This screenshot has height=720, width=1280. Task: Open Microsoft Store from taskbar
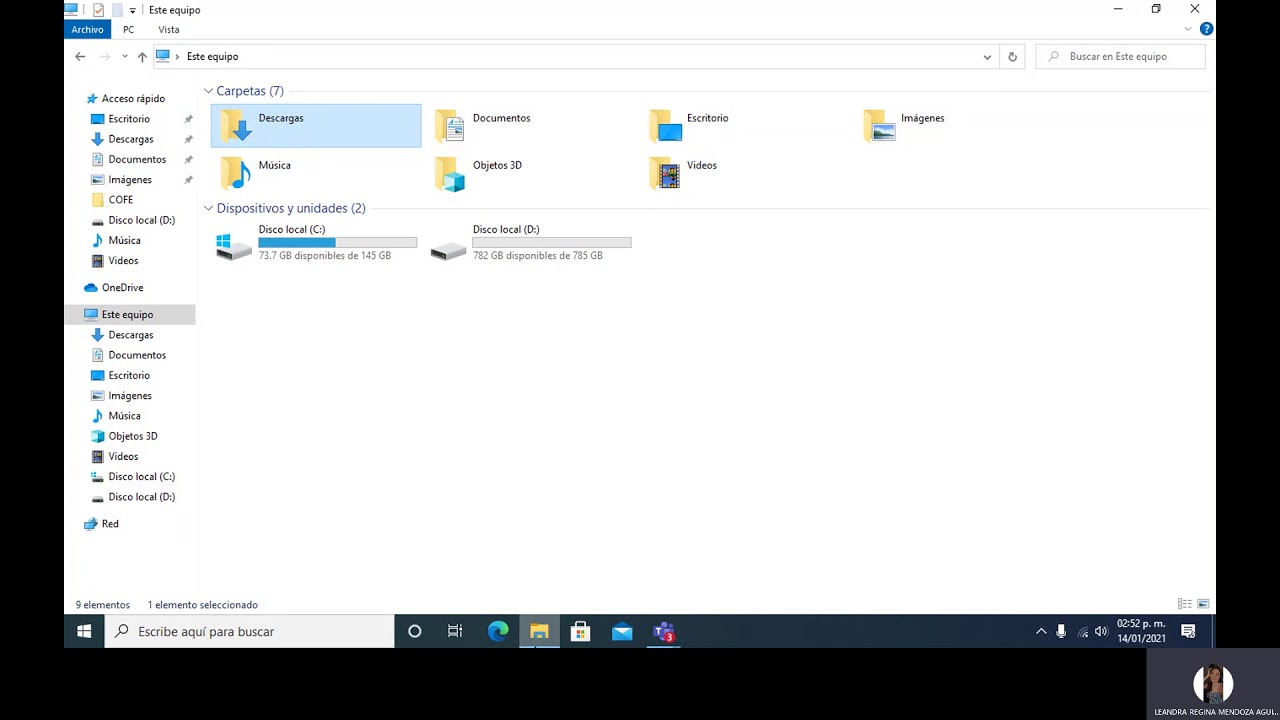point(580,631)
